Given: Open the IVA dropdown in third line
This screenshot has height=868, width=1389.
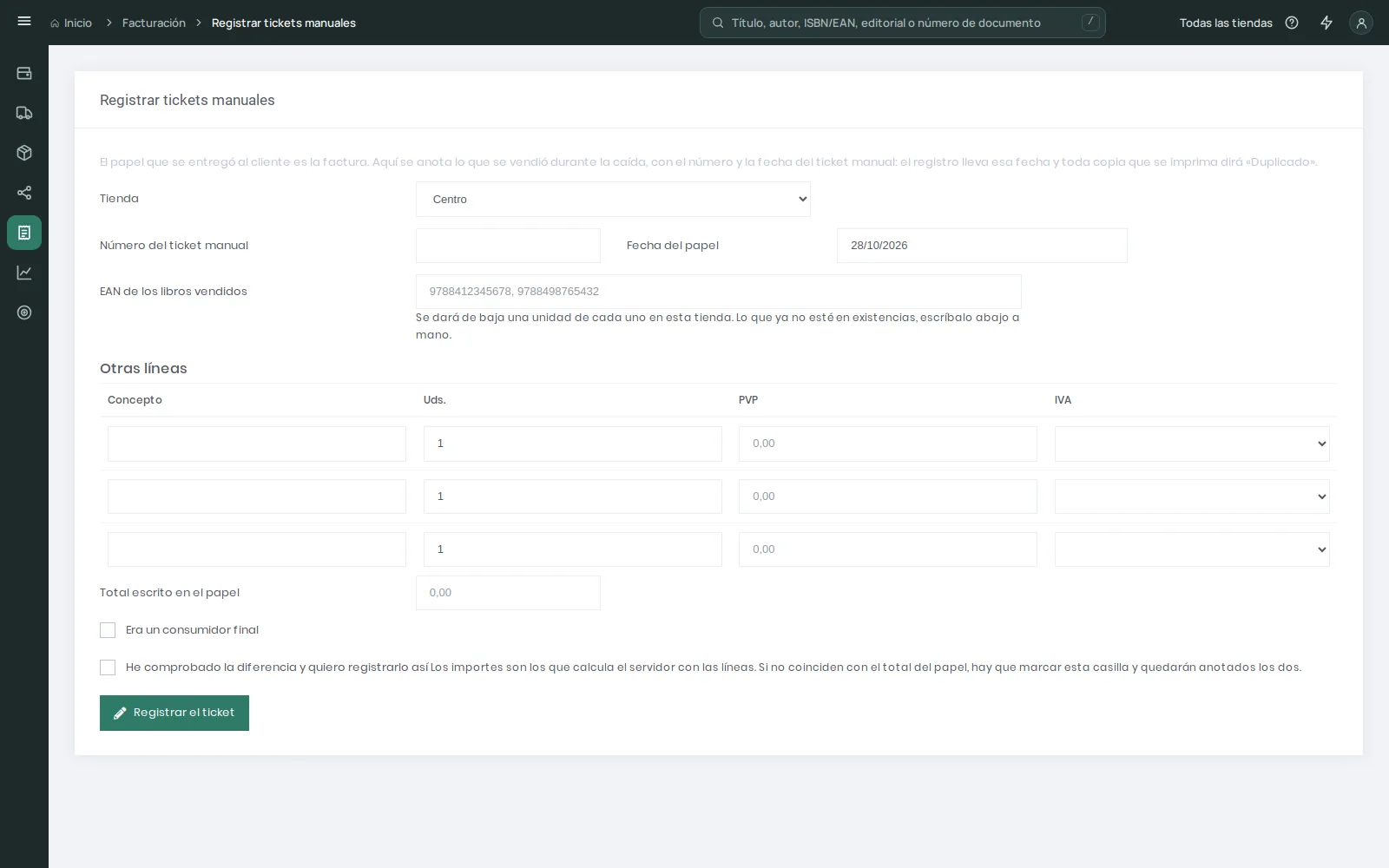Looking at the screenshot, I should click(1192, 549).
